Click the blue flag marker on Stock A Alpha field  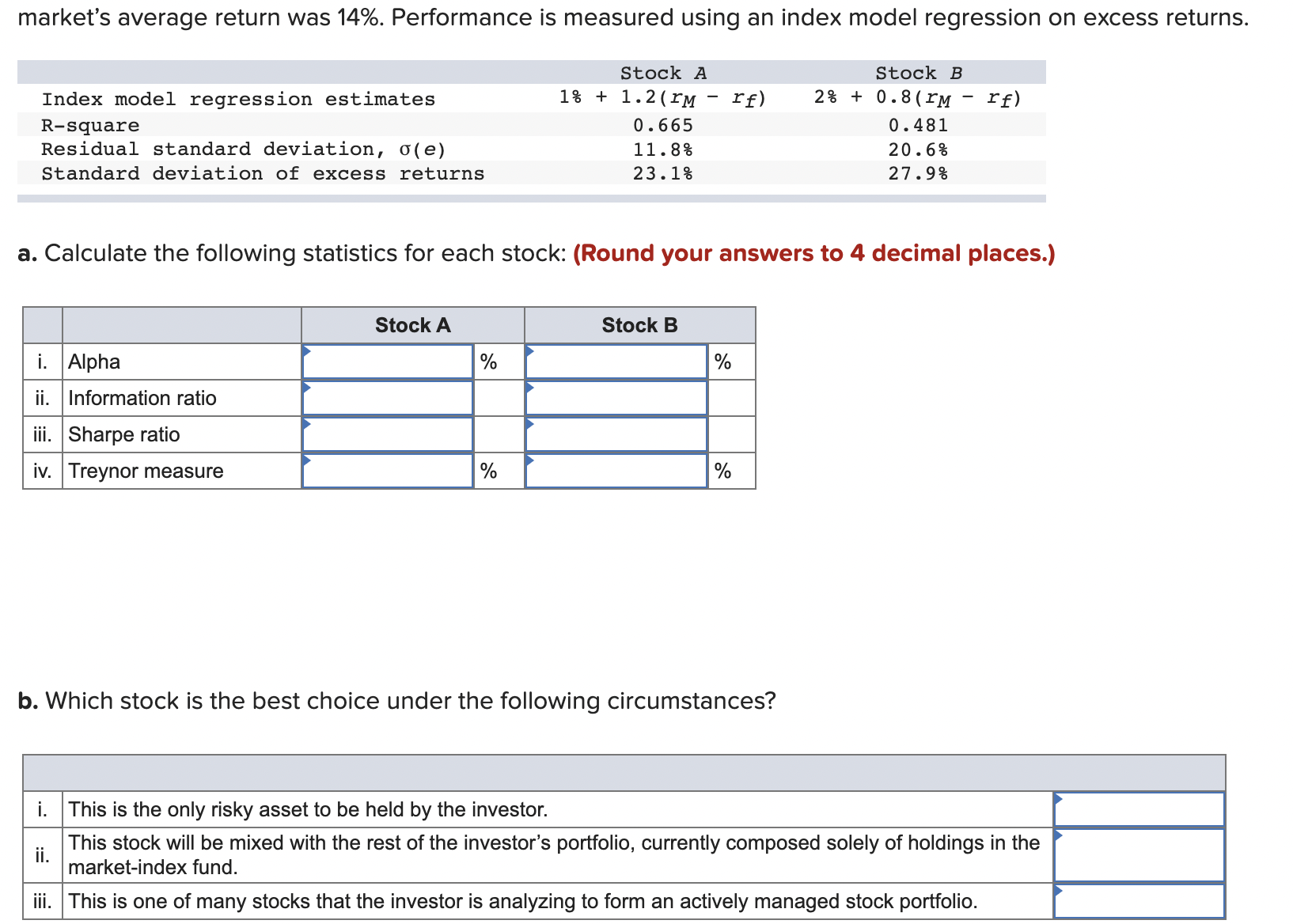(x=309, y=352)
